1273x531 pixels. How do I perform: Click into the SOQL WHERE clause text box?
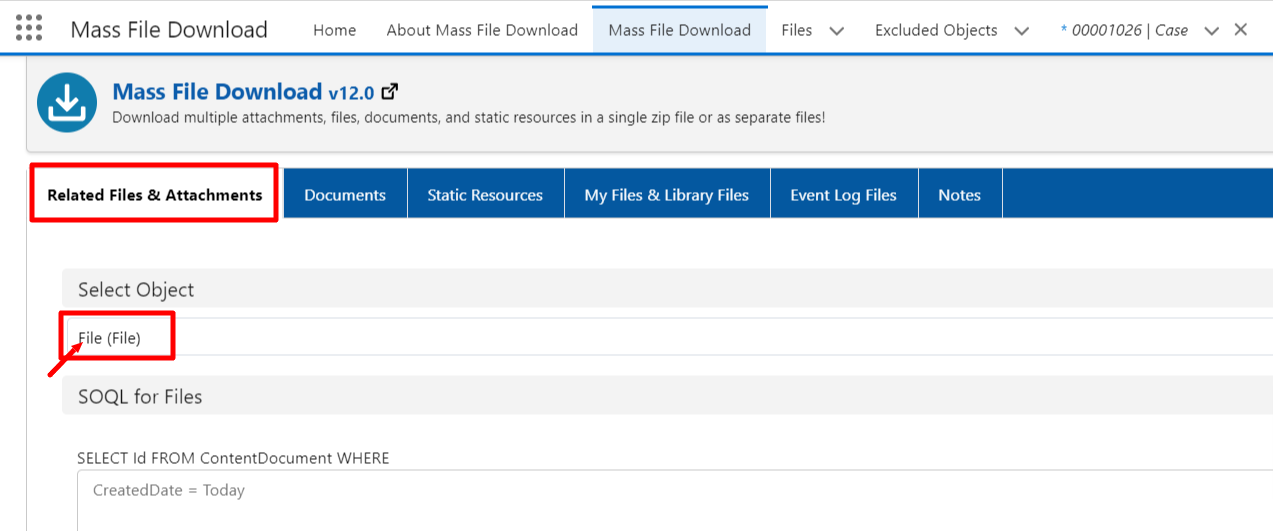(675, 500)
